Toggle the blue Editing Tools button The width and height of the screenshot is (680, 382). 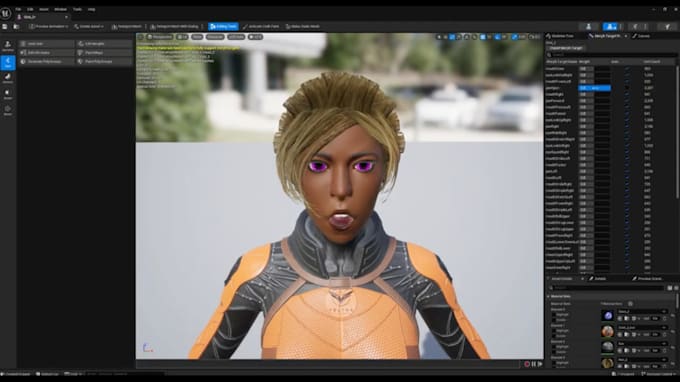coord(223,26)
